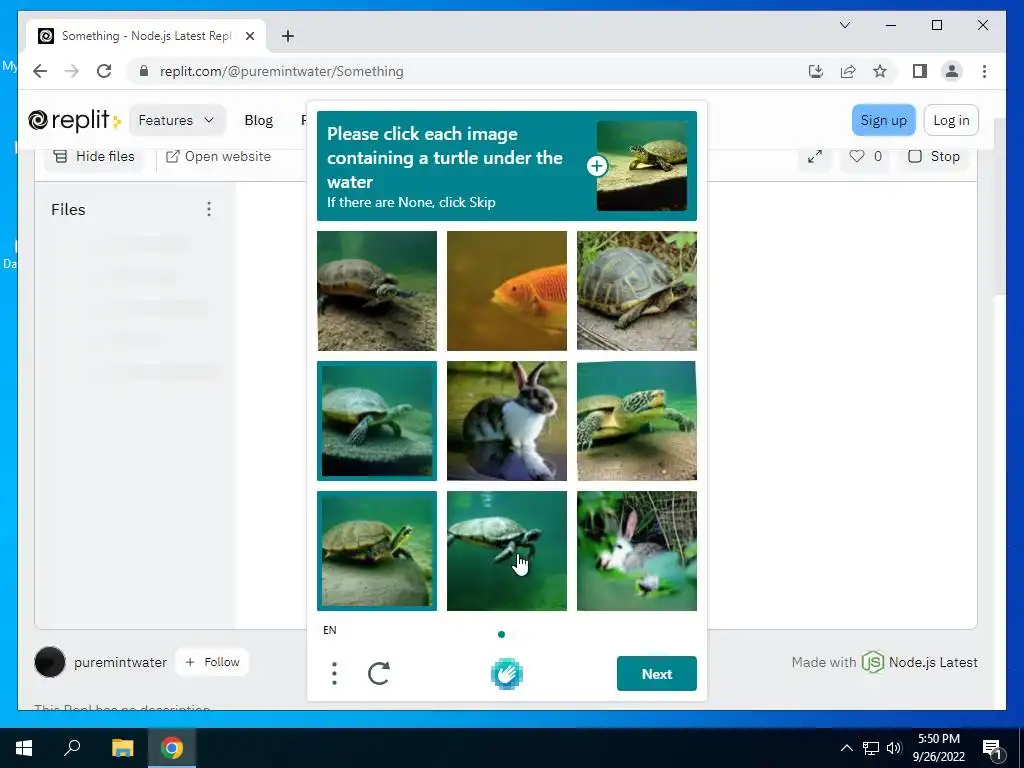Open volume control tray icon
Screen dimensions: 1024x768
pos(894,748)
